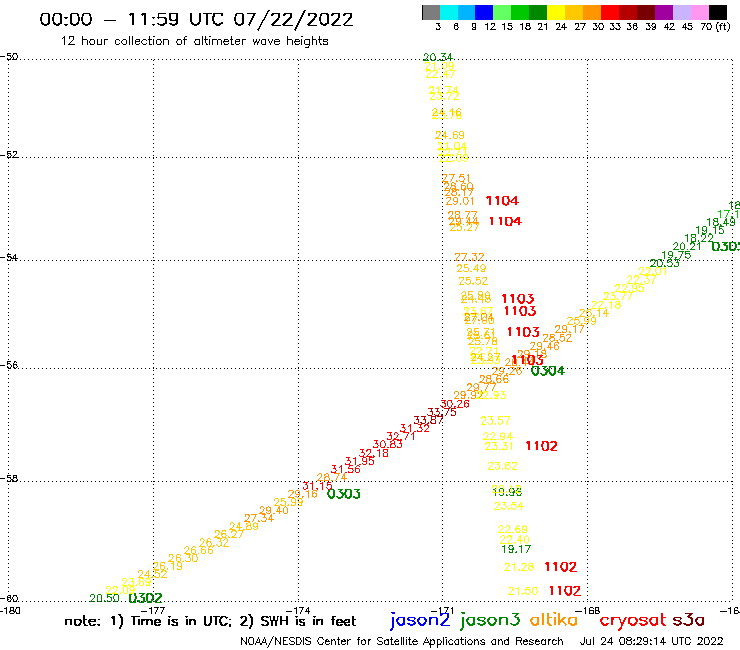Click the red value 31.56
Viewport: 740px width, 650px height.
pyautogui.click(x=346, y=470)
